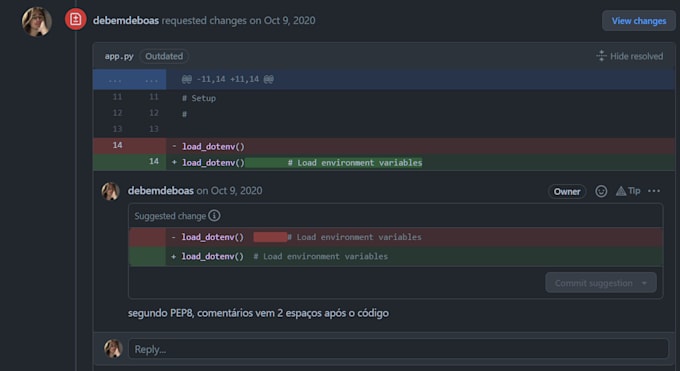
Task: Open the comment author's small avatar
Action: coord(111,191)
